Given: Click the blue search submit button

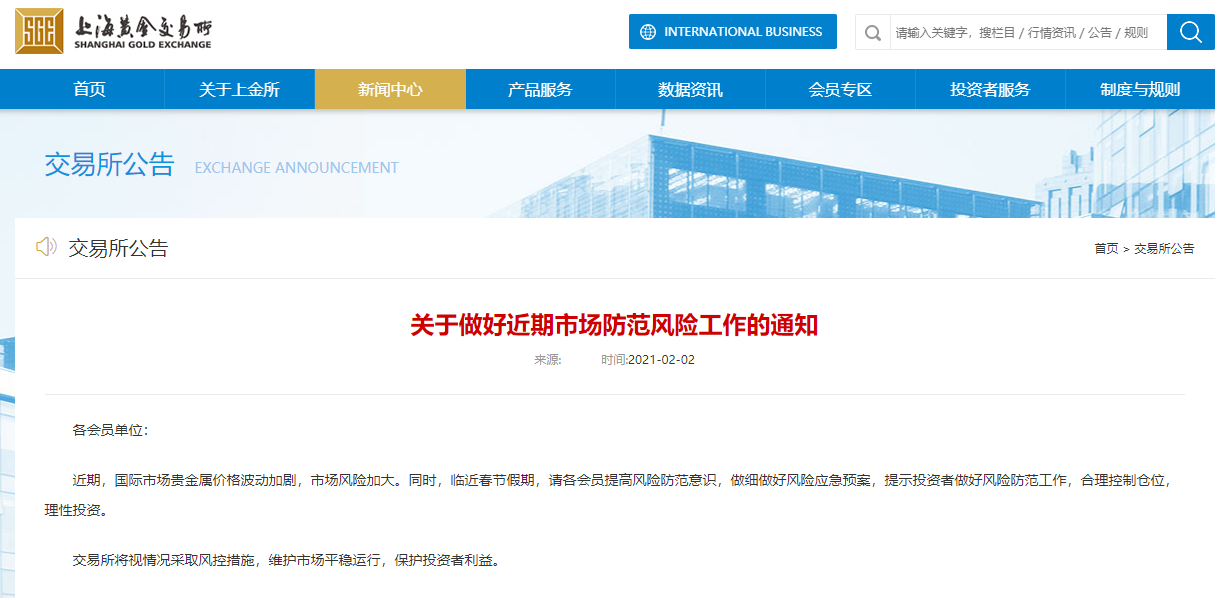Looking at the screenshot, I should click(1190, 32).
